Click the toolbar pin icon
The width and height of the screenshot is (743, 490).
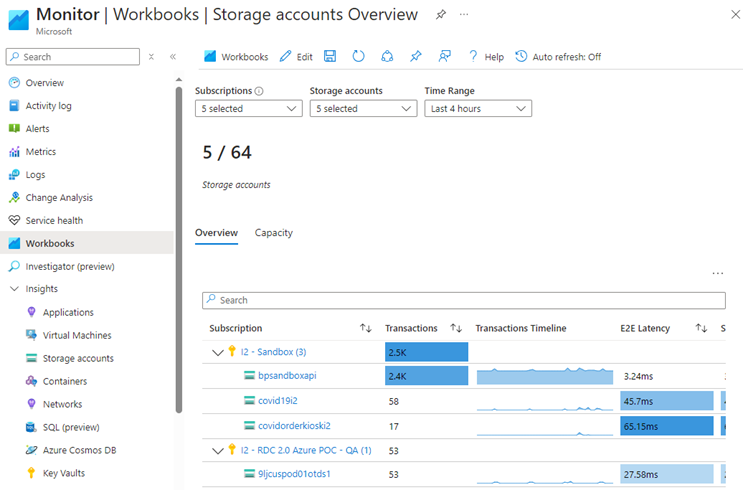416,56
